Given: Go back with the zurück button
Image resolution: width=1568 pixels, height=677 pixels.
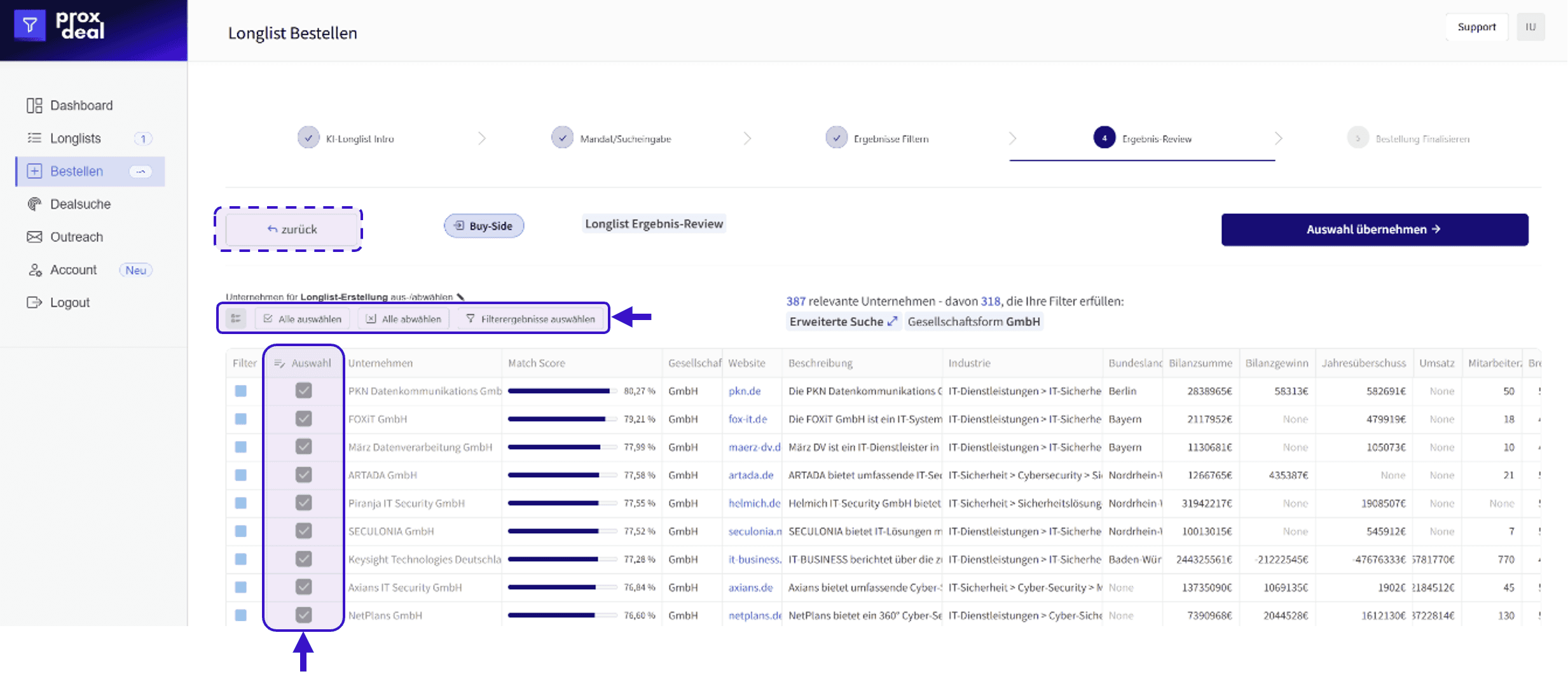Looking at the screenshot, I should point(292,229).
